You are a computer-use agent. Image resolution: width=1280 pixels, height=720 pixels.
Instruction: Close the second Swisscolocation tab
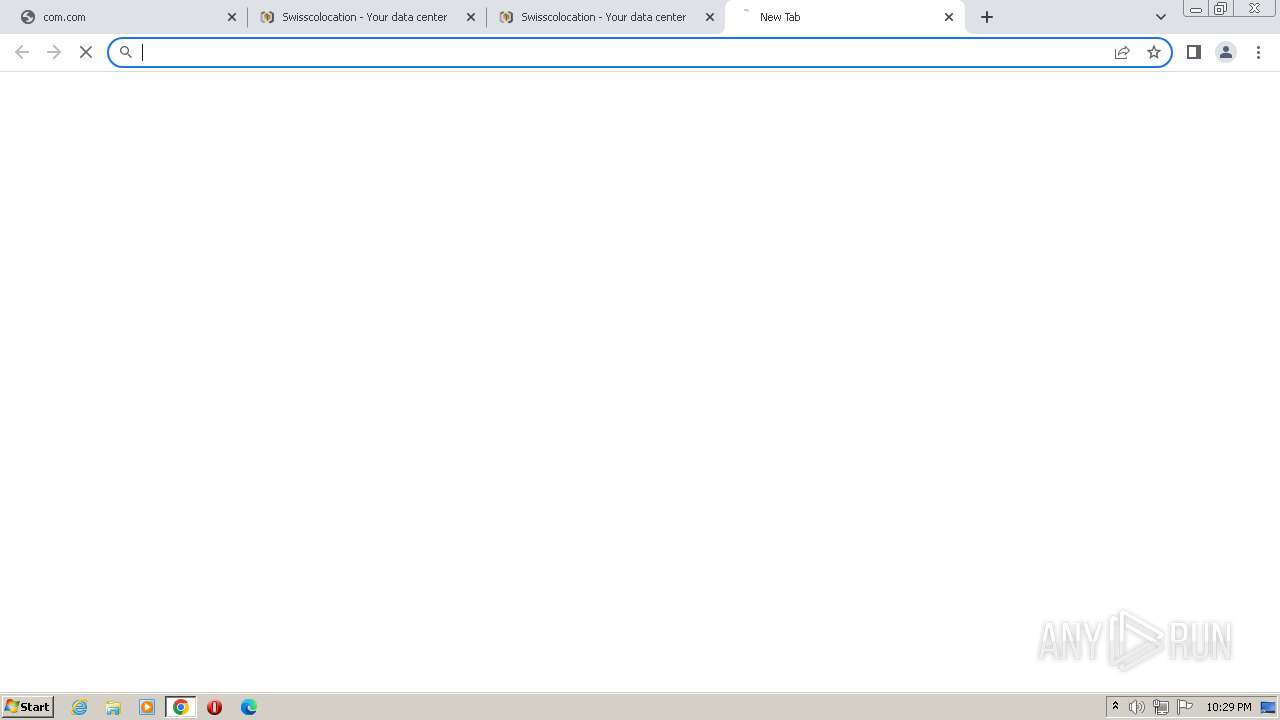click(x=710, y=17)
